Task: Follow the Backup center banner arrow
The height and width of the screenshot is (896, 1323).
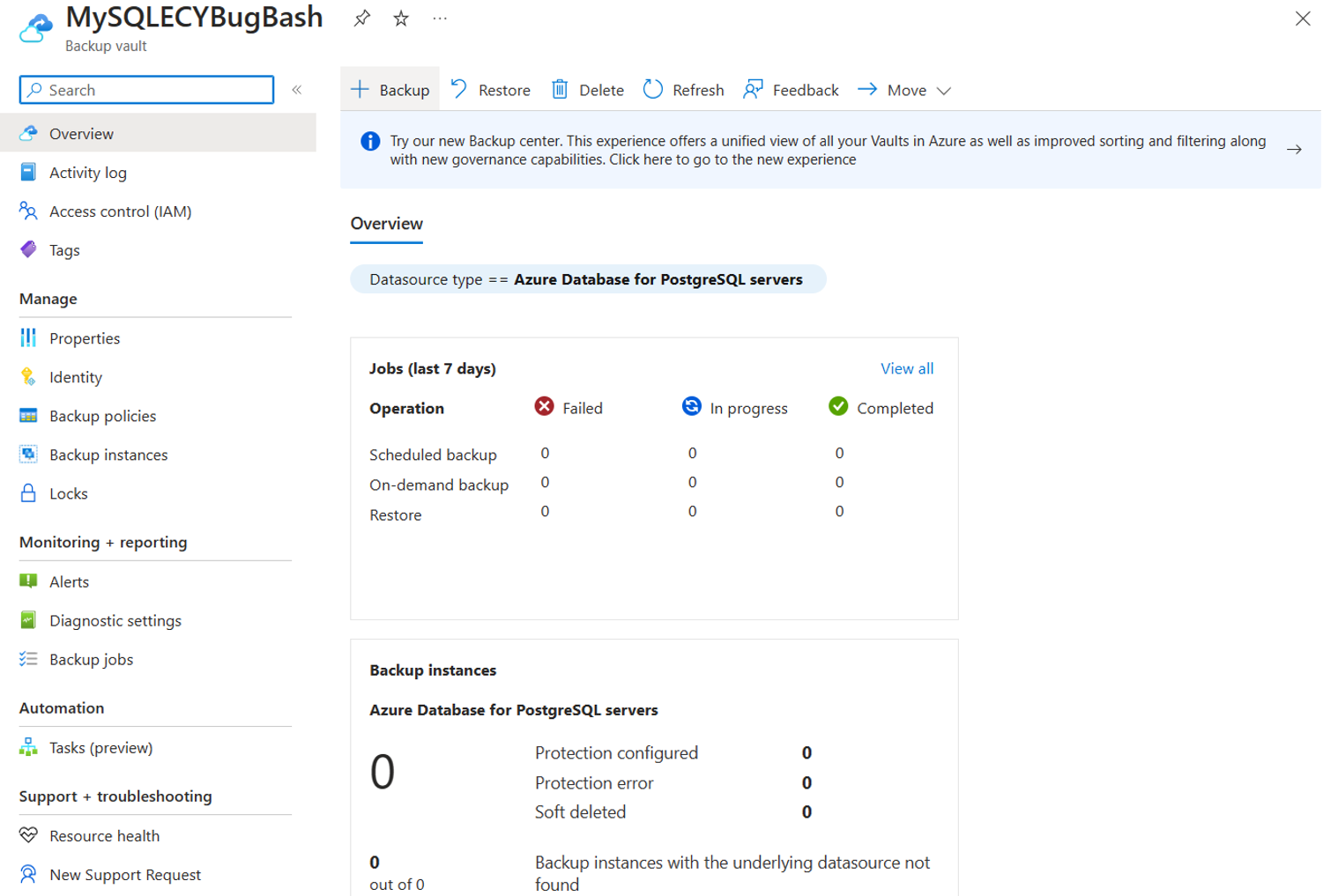Action: point(1294,150)
